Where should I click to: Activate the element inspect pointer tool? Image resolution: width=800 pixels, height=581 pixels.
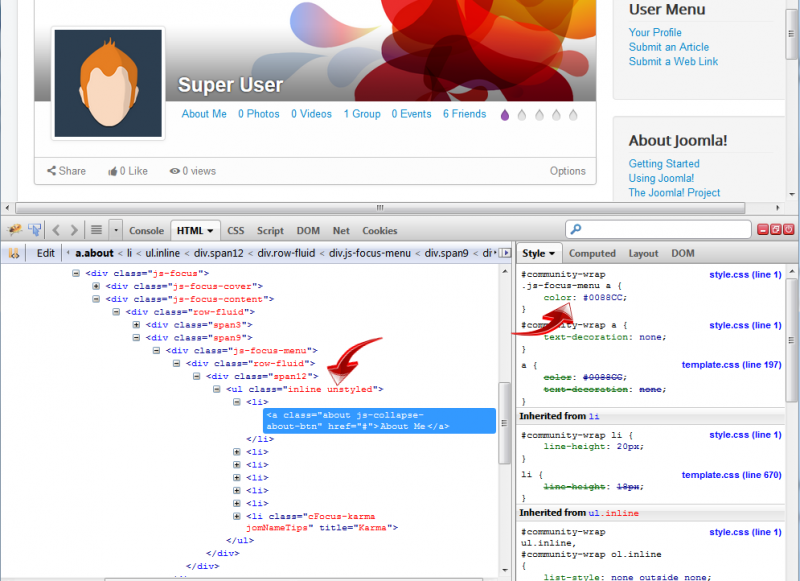34,230
